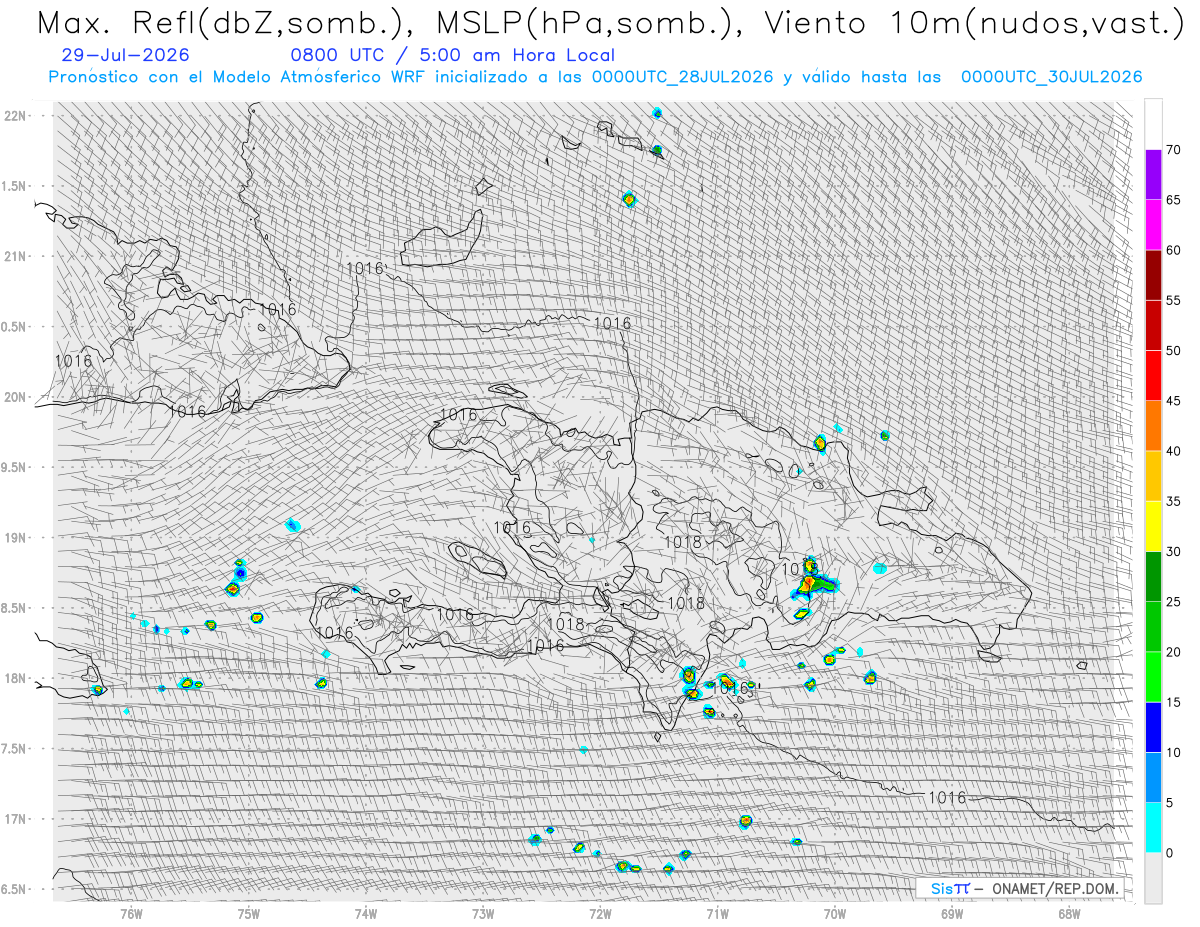Click the '17N' latitude label

coord(17,819)
